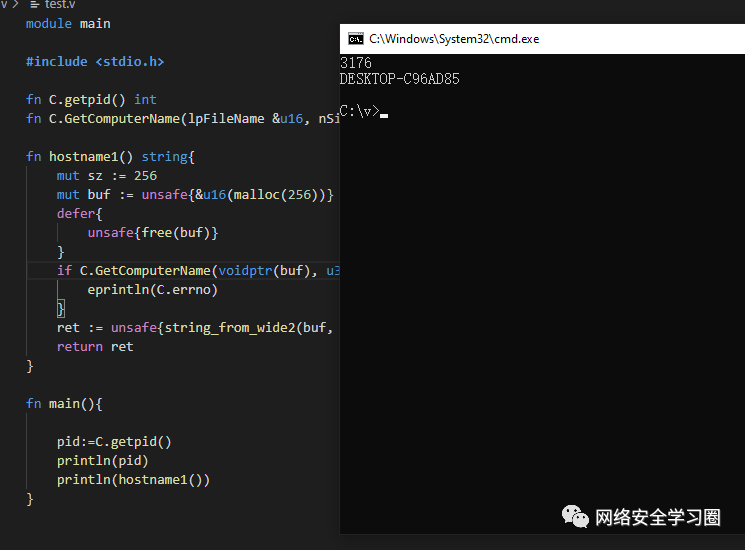Viewport: 745px width, 550px height.
Task: Click the 'defer{' keyword line
Action: click(x=80, y=214)
